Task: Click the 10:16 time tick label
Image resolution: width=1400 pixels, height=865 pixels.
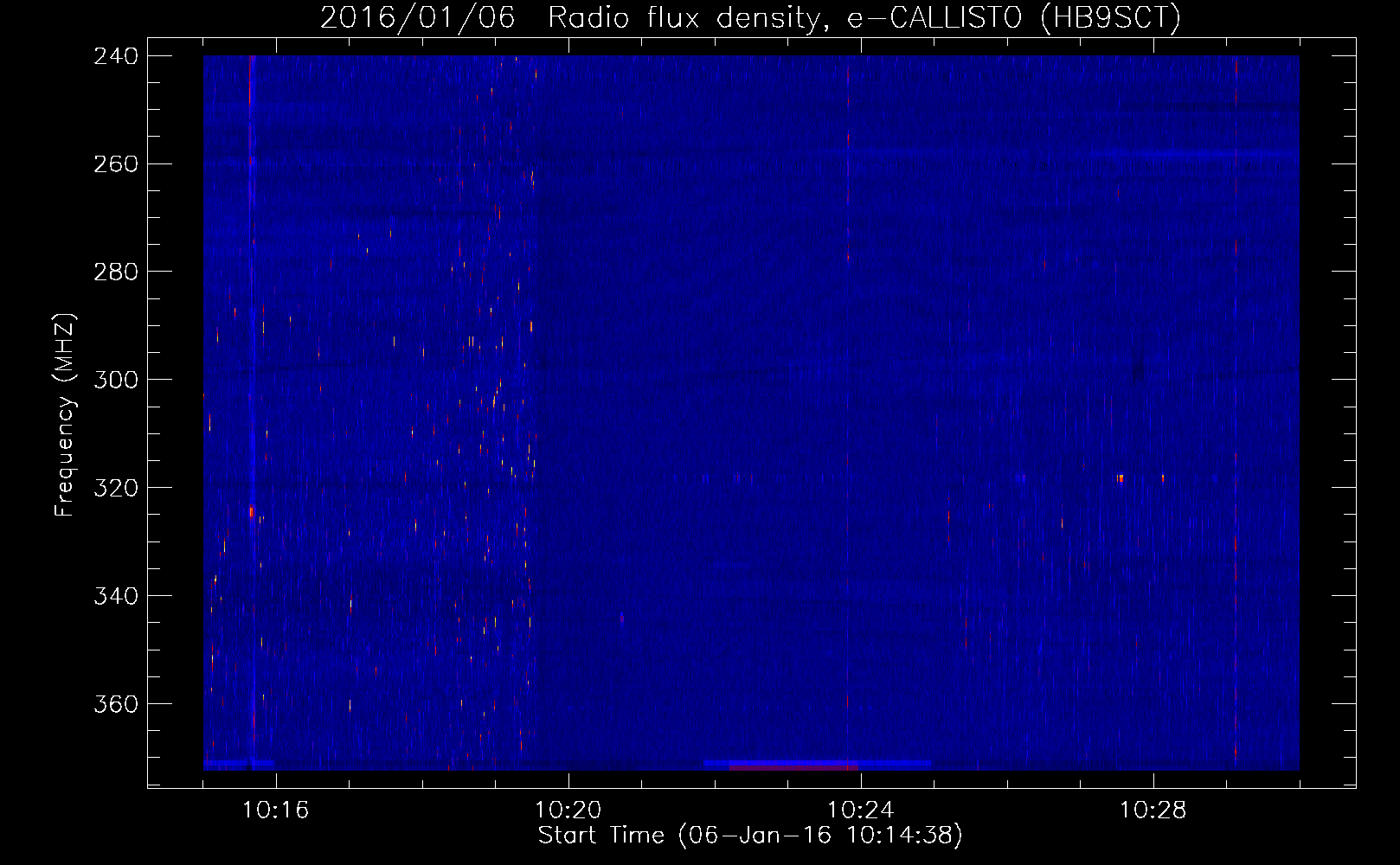Action: (276, 811)
